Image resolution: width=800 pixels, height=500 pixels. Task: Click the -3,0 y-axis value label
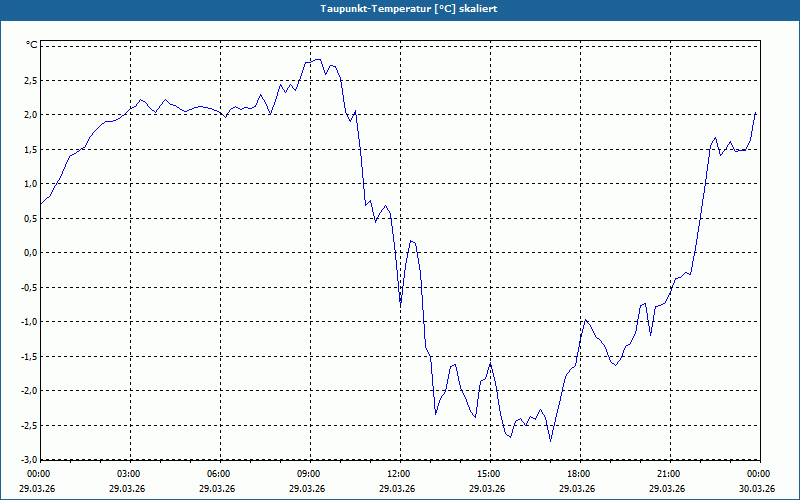[29, 459]
